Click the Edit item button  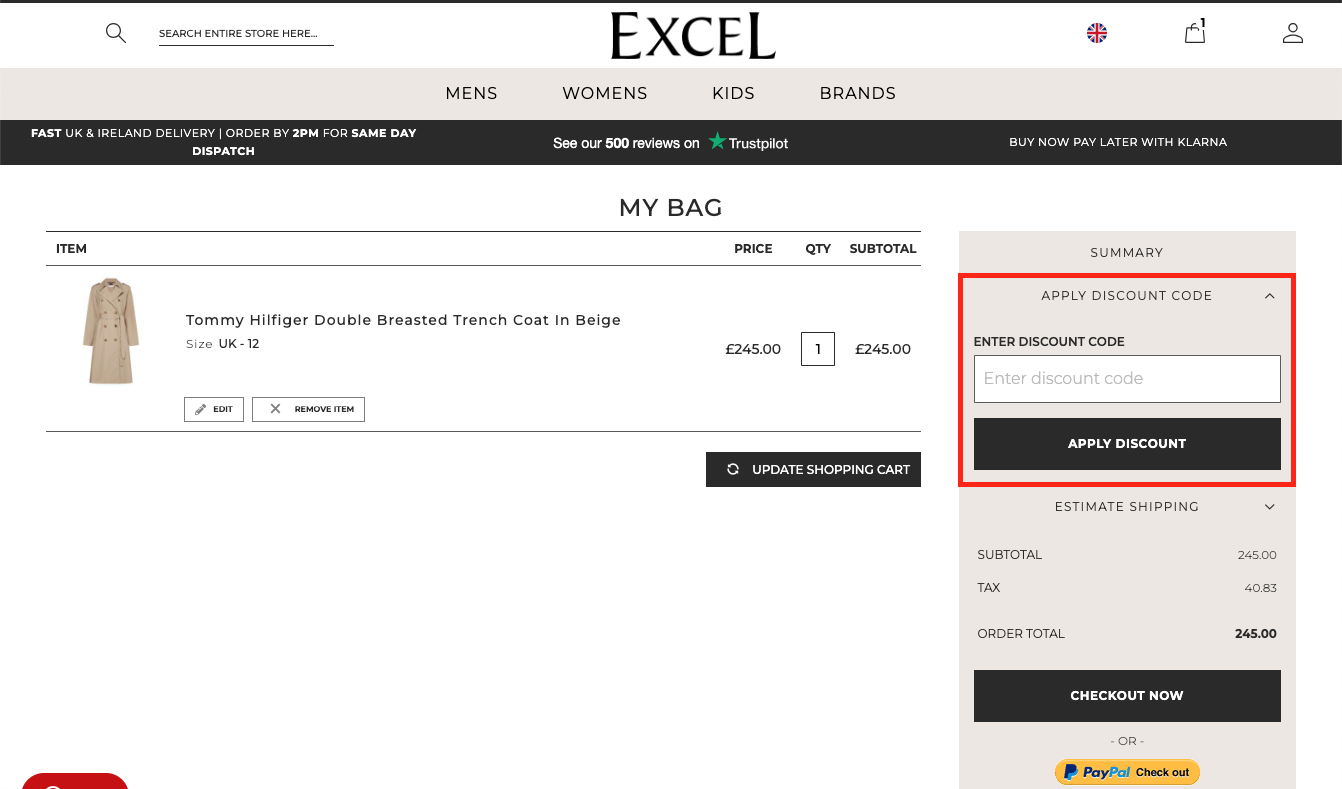[x=214, y=409]
